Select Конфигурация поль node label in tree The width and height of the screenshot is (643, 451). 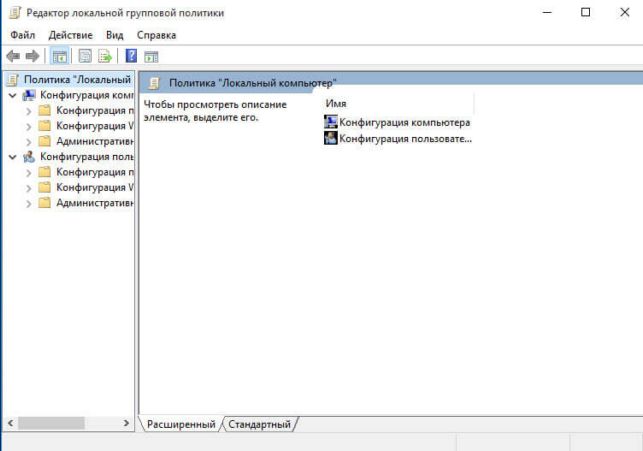(x=87, y=157)
